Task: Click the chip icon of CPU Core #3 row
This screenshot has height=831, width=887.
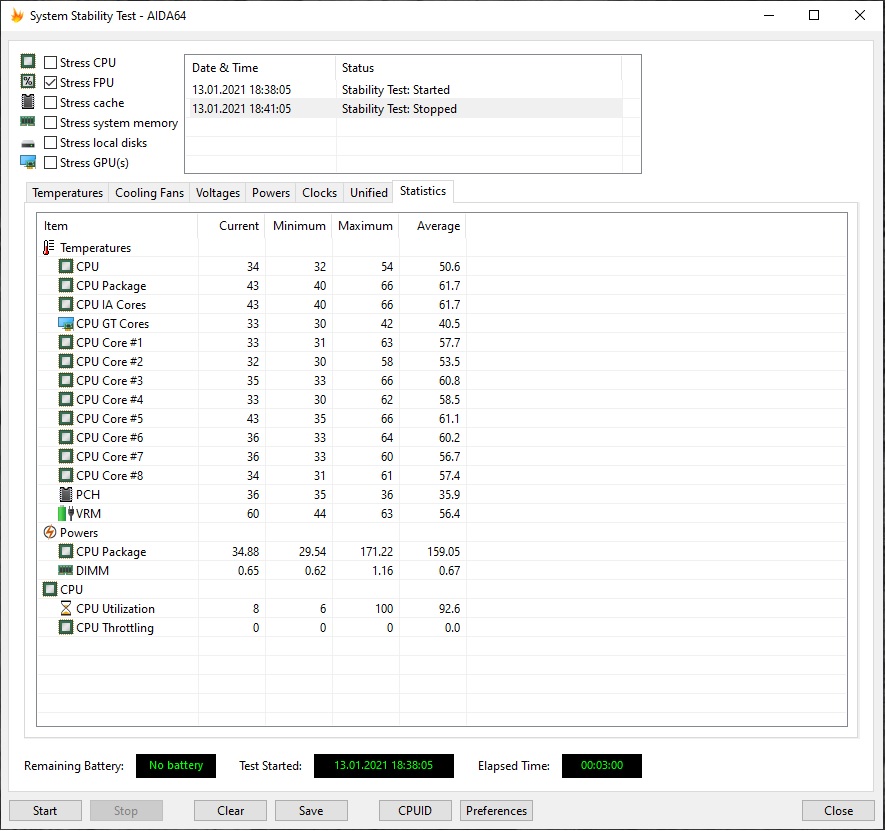Action: tap(66, 380)
